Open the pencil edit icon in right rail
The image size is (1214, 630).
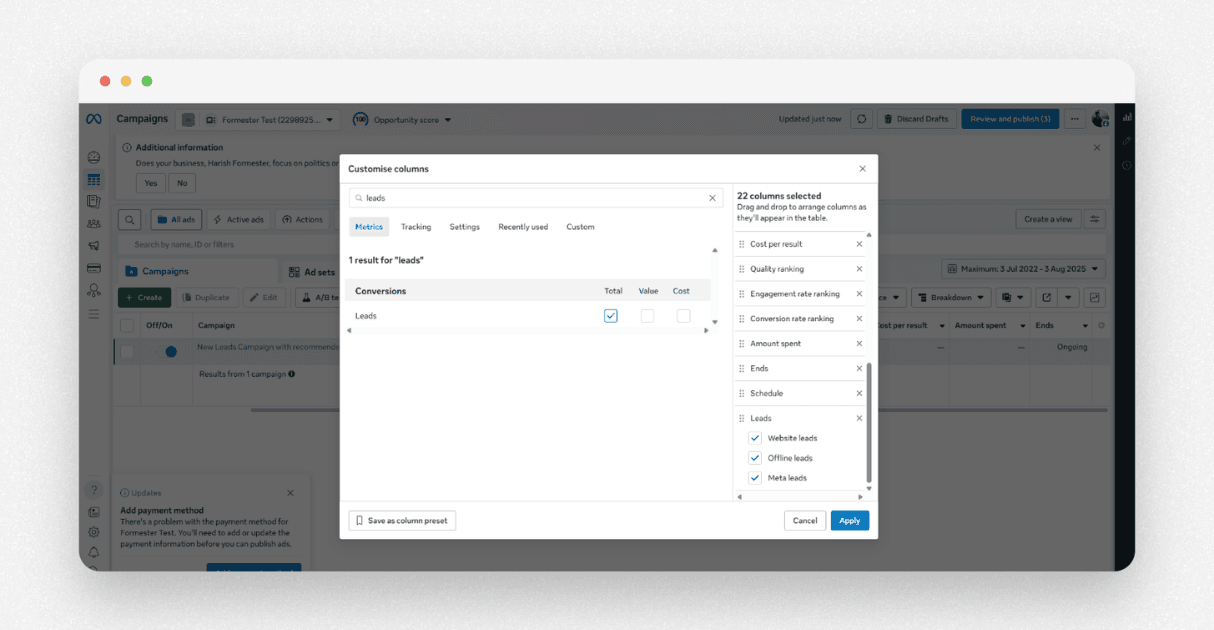(1127, 141)
